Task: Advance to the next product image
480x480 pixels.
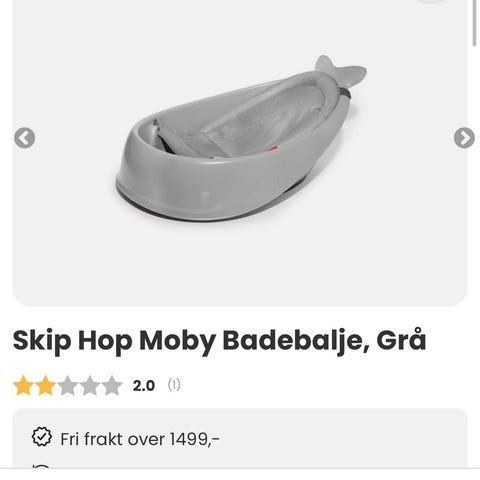Action: click(x=464, y=138)
